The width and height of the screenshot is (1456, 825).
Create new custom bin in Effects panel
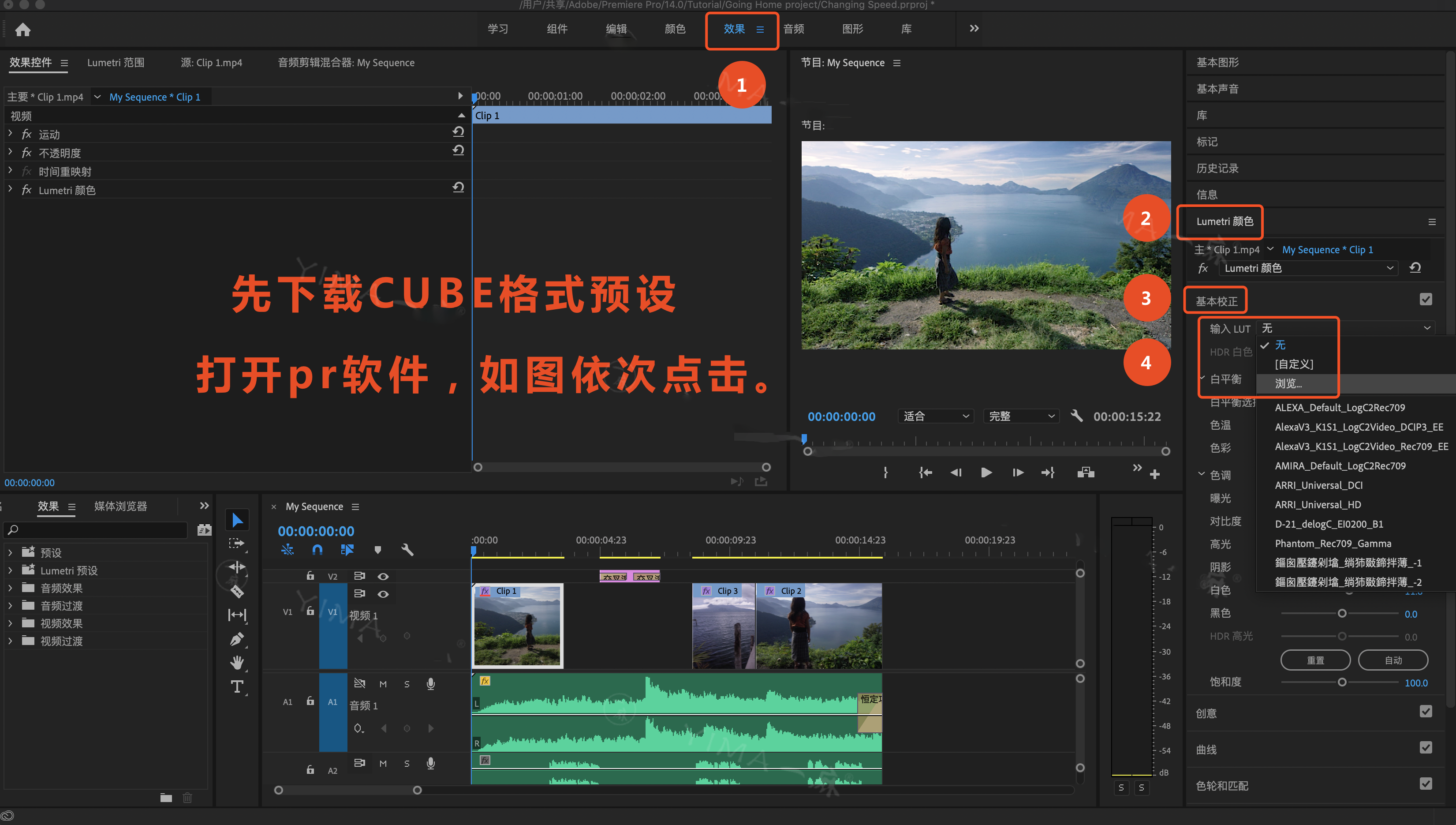166,797
